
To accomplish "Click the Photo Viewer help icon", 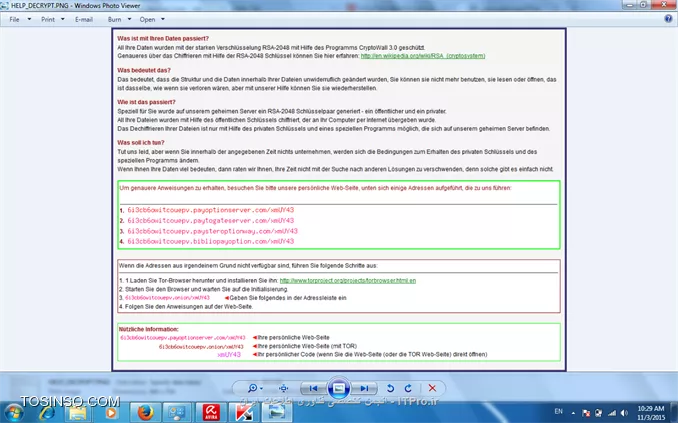I will [x=668, y=19].
